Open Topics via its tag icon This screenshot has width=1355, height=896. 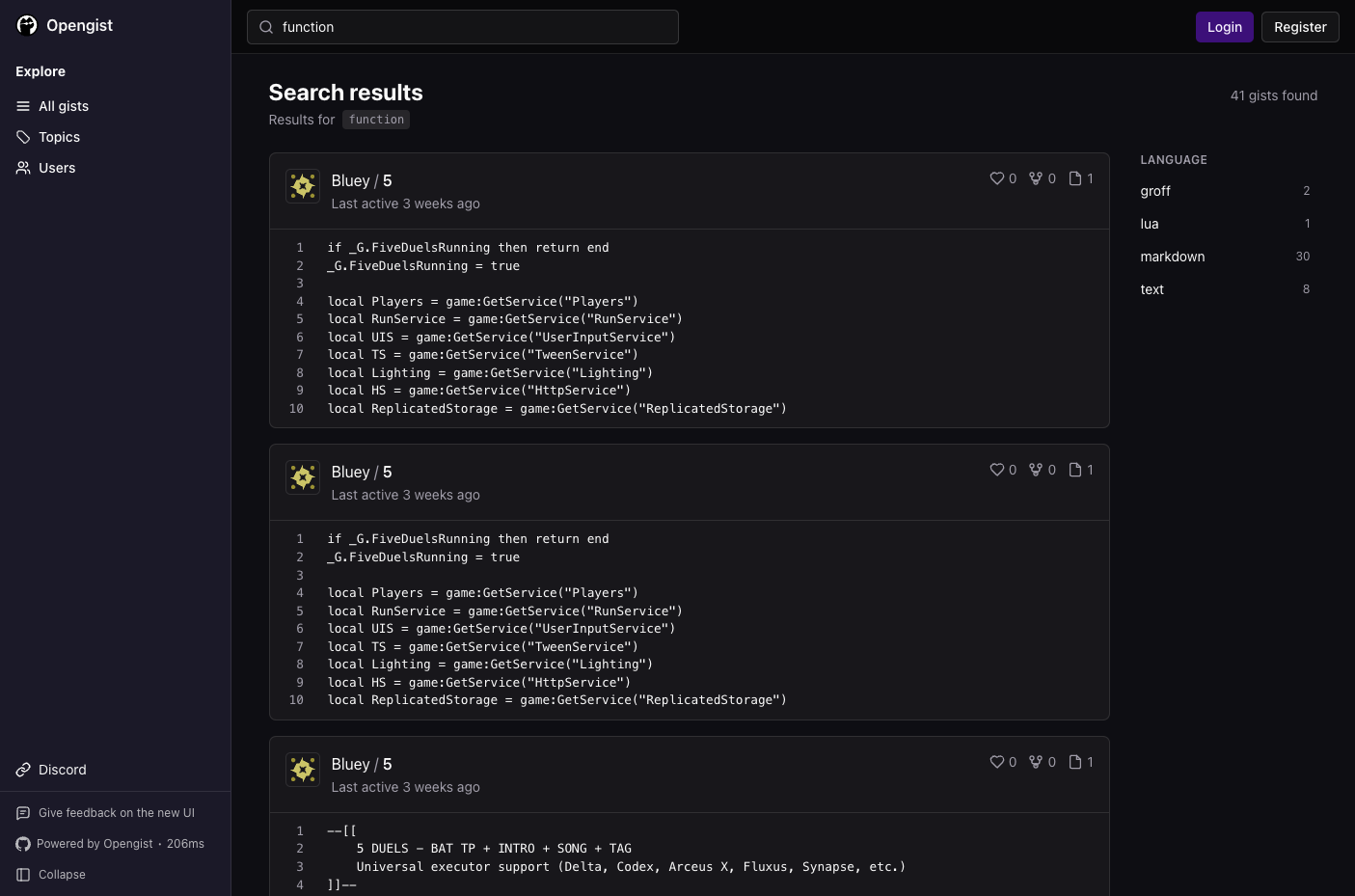coord(23,137)
